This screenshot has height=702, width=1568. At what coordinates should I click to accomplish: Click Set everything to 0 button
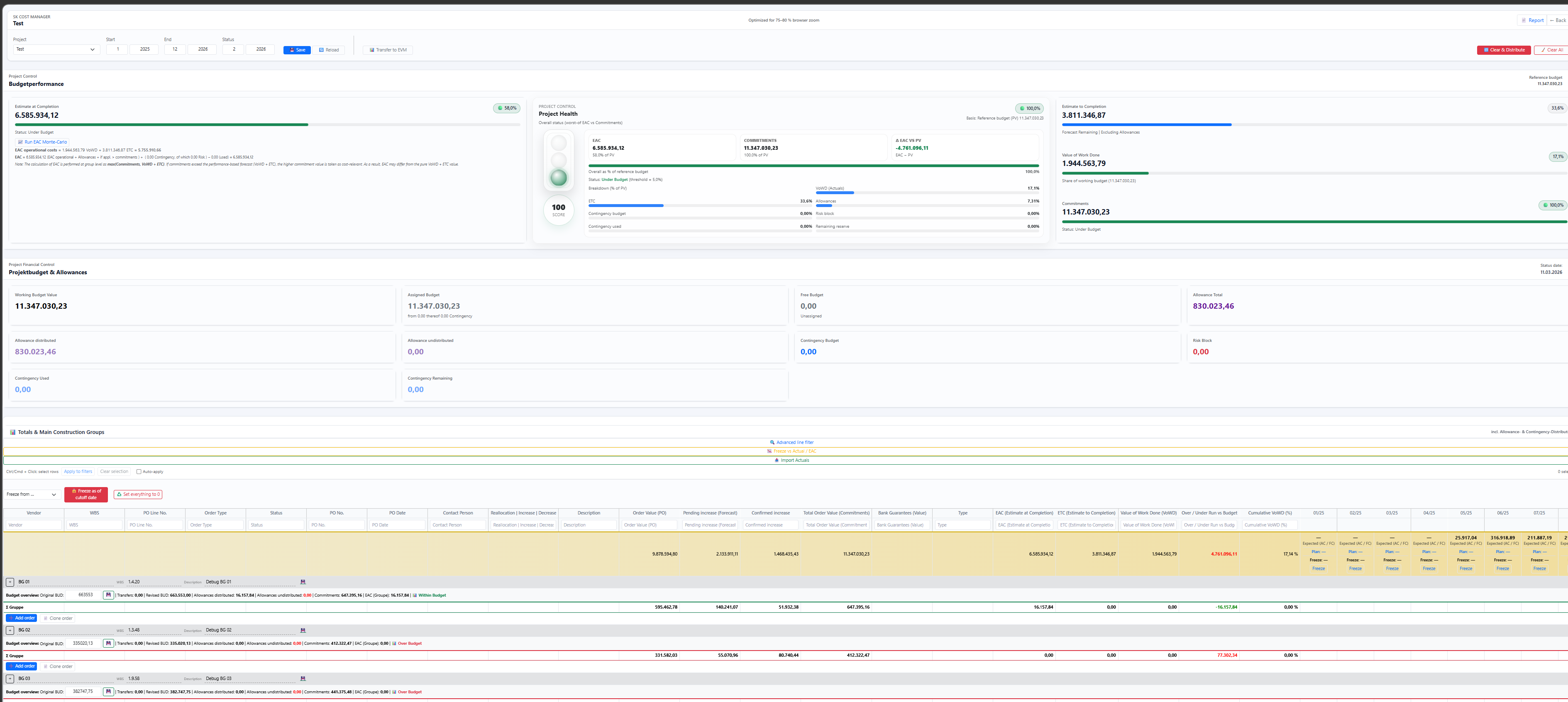(x=137, y=495)
